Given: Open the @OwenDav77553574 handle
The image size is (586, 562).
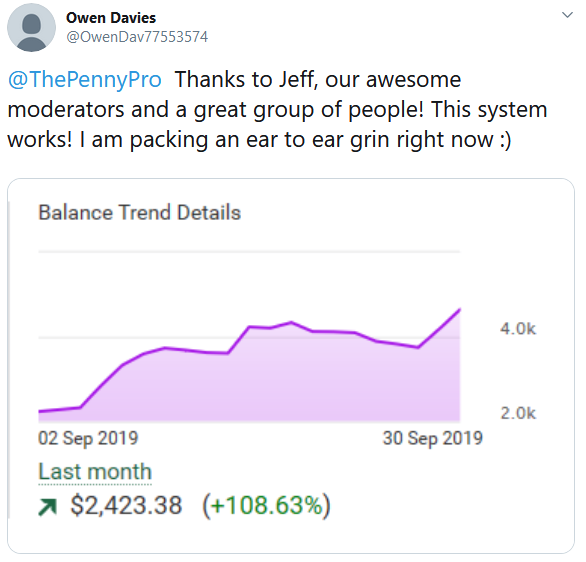Looking at the screenshot, I should pyautogui.click(x=137, y=37).
